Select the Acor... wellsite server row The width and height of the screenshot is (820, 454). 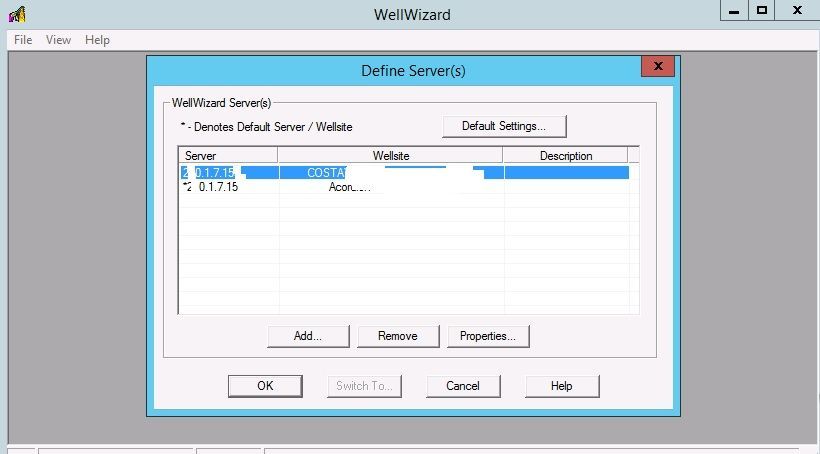(405, 187)
